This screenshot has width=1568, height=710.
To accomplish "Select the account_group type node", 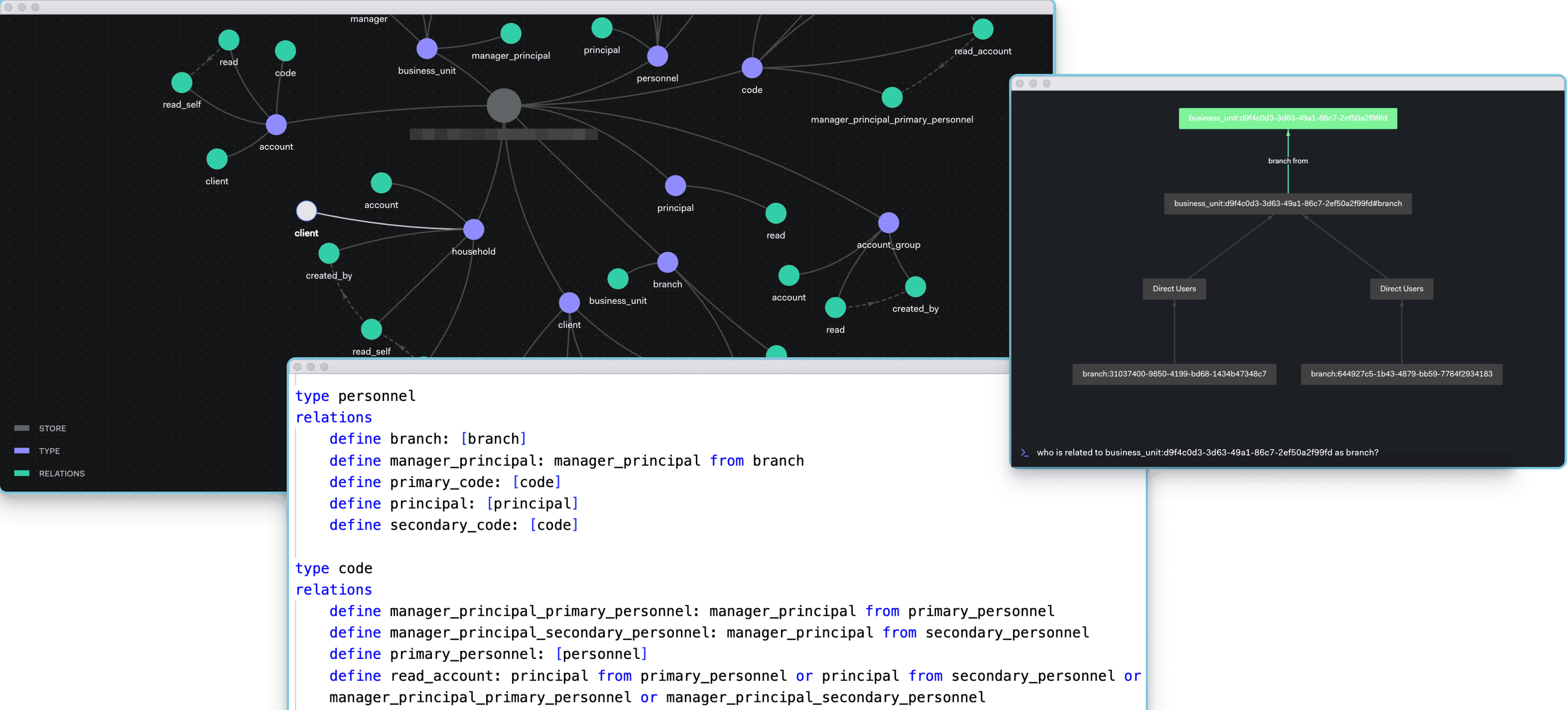I will (888, 223).
